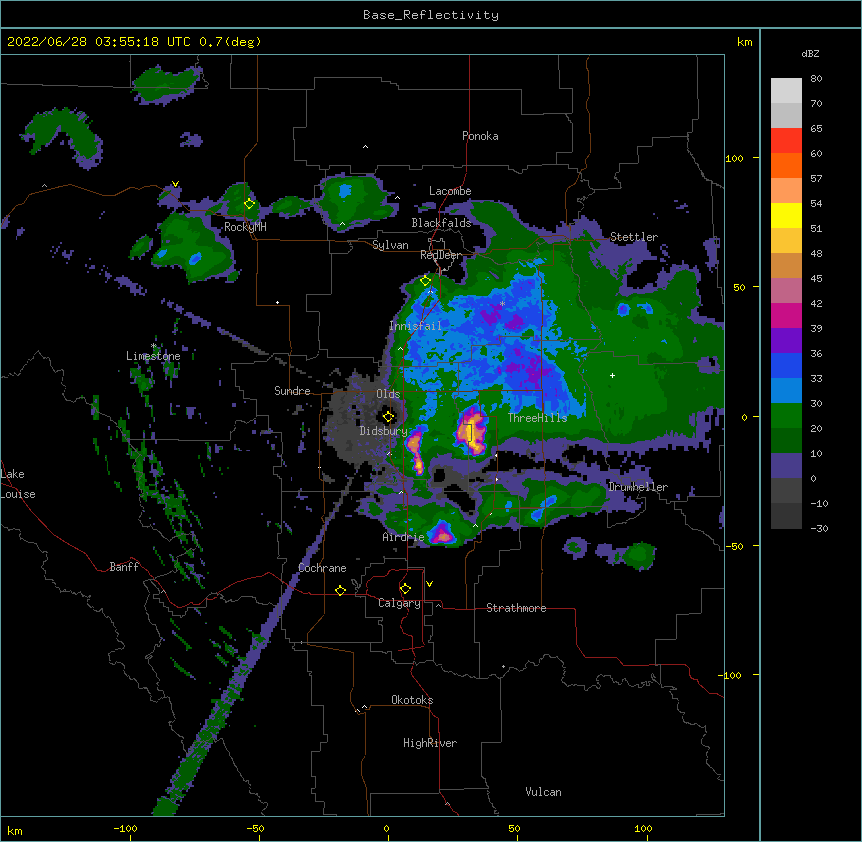
Task: Click the Cochrane town label
Action: click(x=322, y=568)
